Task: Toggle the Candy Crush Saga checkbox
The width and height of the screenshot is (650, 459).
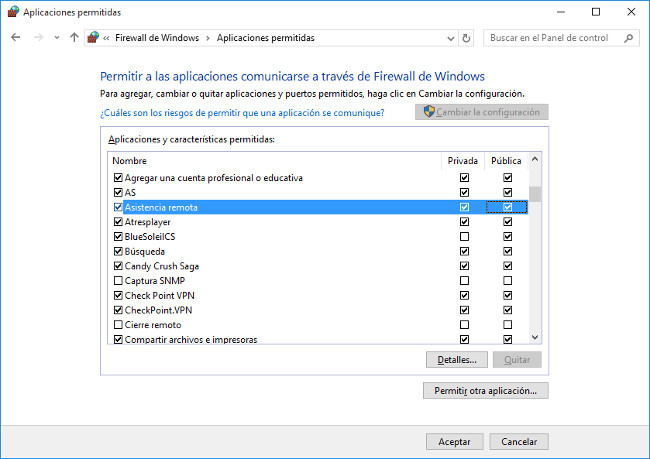Action: click(118, 266)
